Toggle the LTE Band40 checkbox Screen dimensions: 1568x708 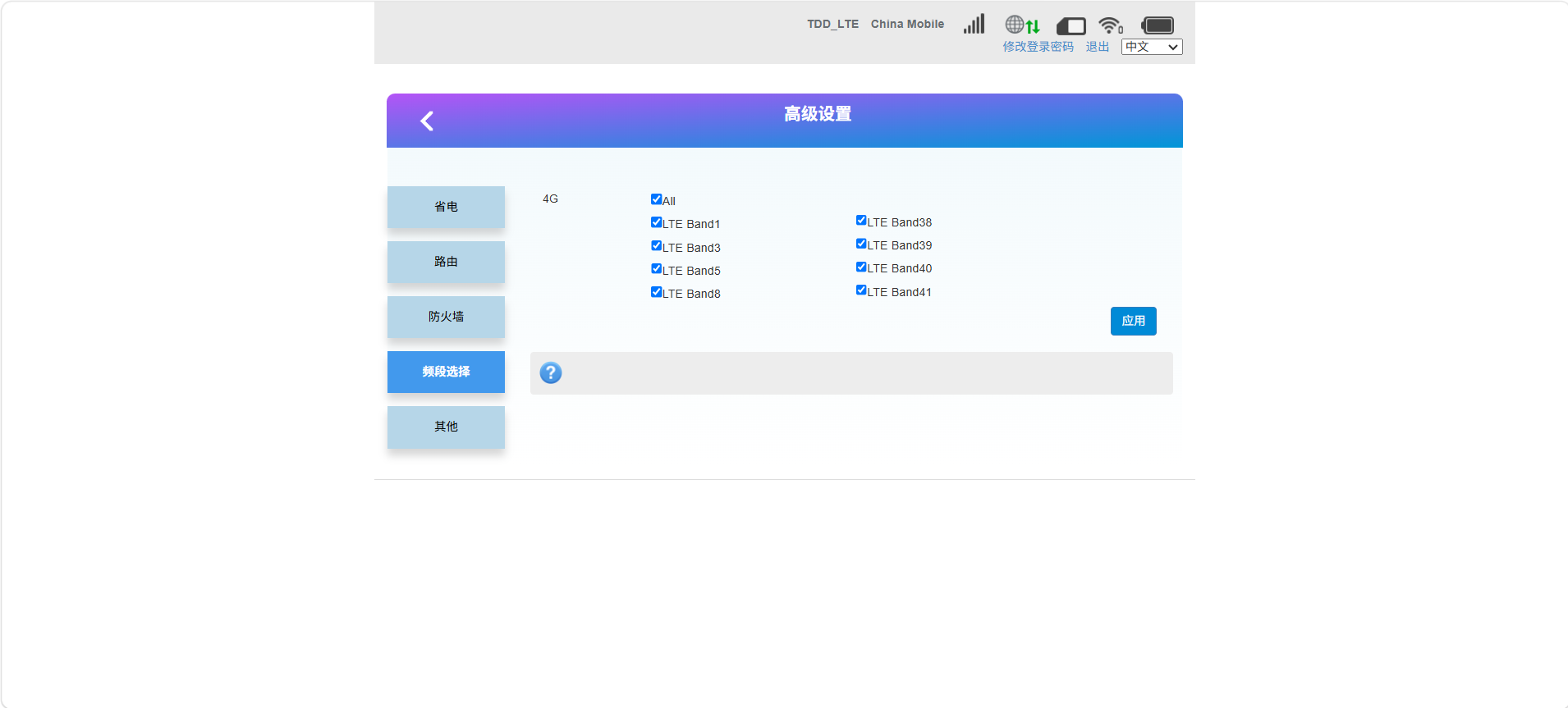click(x=861, y=267)
